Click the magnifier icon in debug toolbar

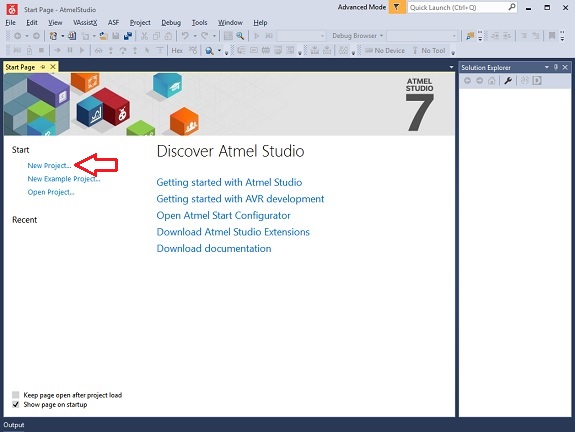pyautogui.click(x=209, y=51)
